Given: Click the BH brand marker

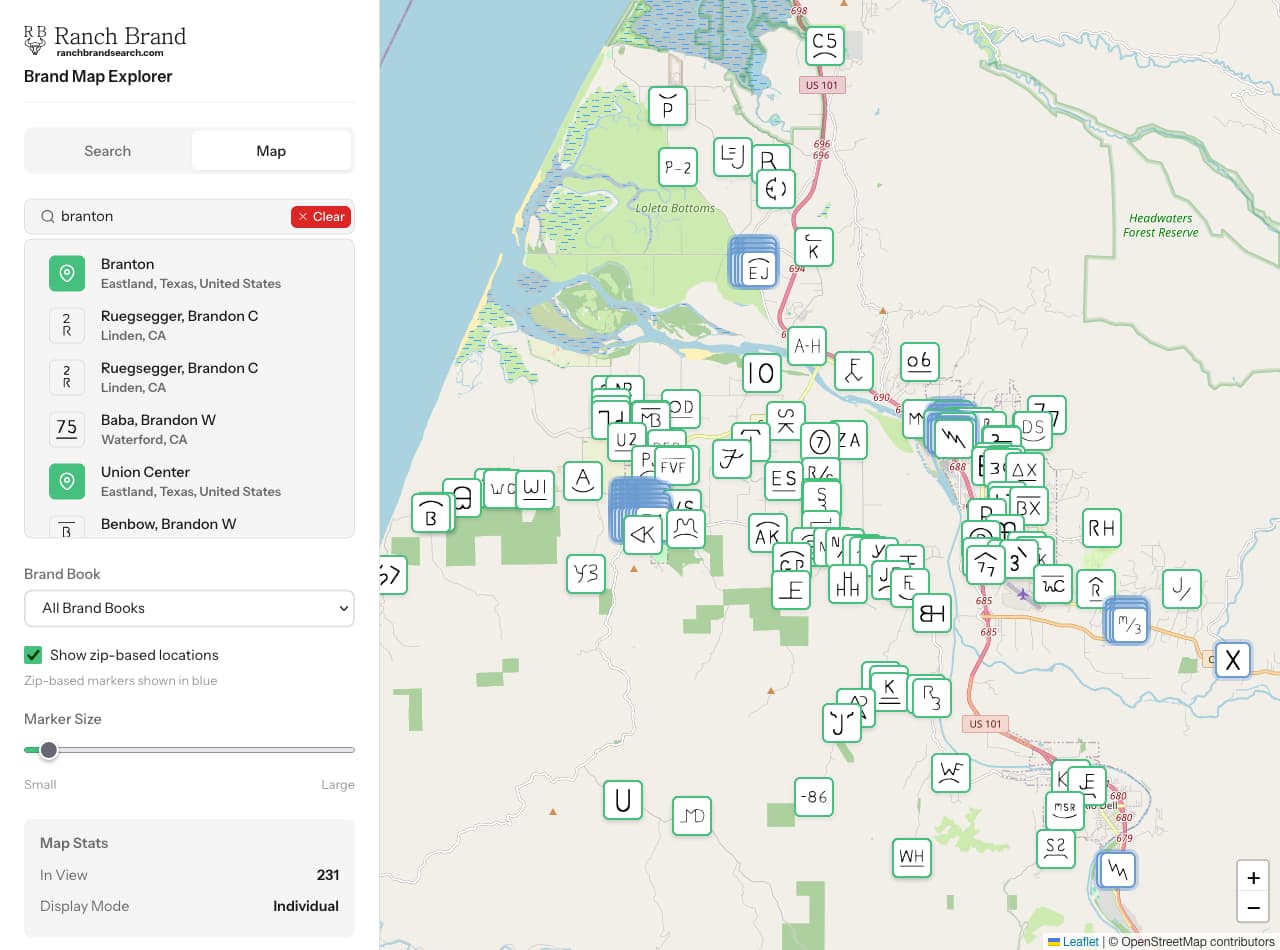Looking at the screenshot, I should [930, 613].
